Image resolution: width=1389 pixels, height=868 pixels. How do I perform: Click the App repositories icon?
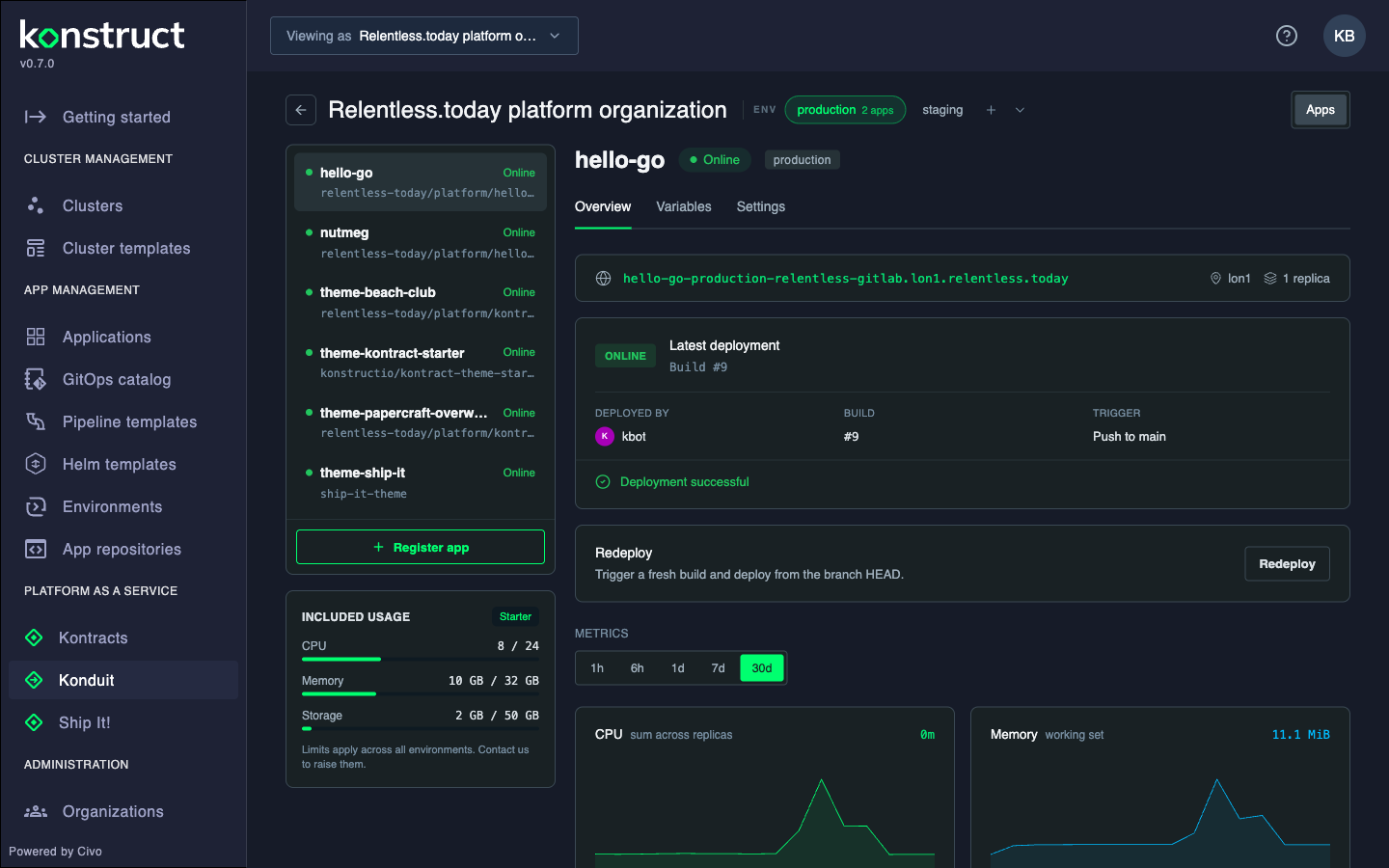pyautogui.click(x=36, y=549)
